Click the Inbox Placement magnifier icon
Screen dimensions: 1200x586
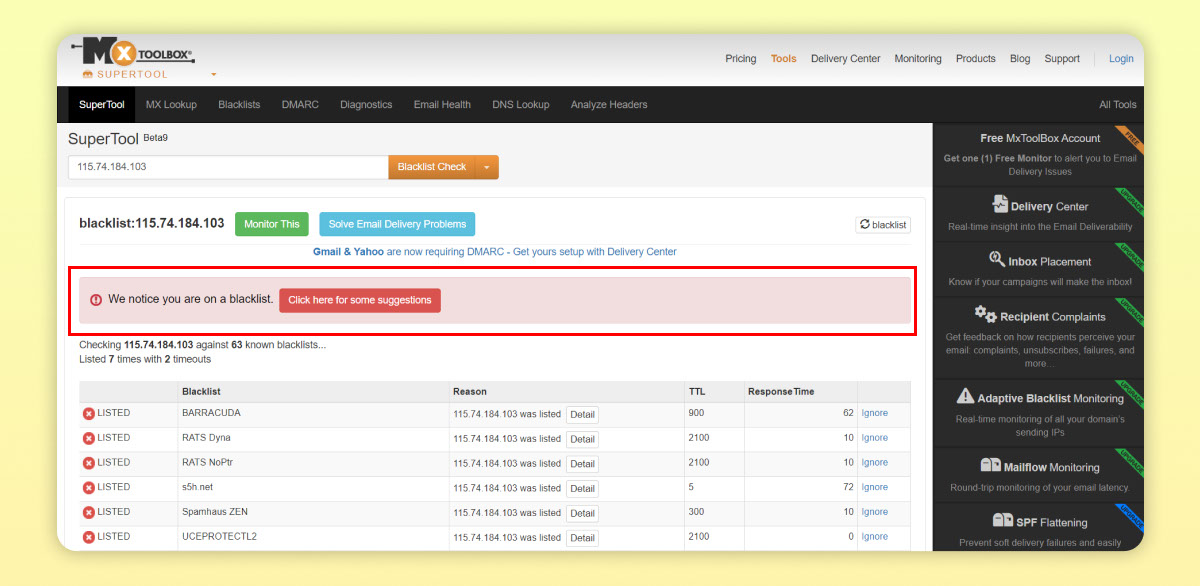pos(997,259)
